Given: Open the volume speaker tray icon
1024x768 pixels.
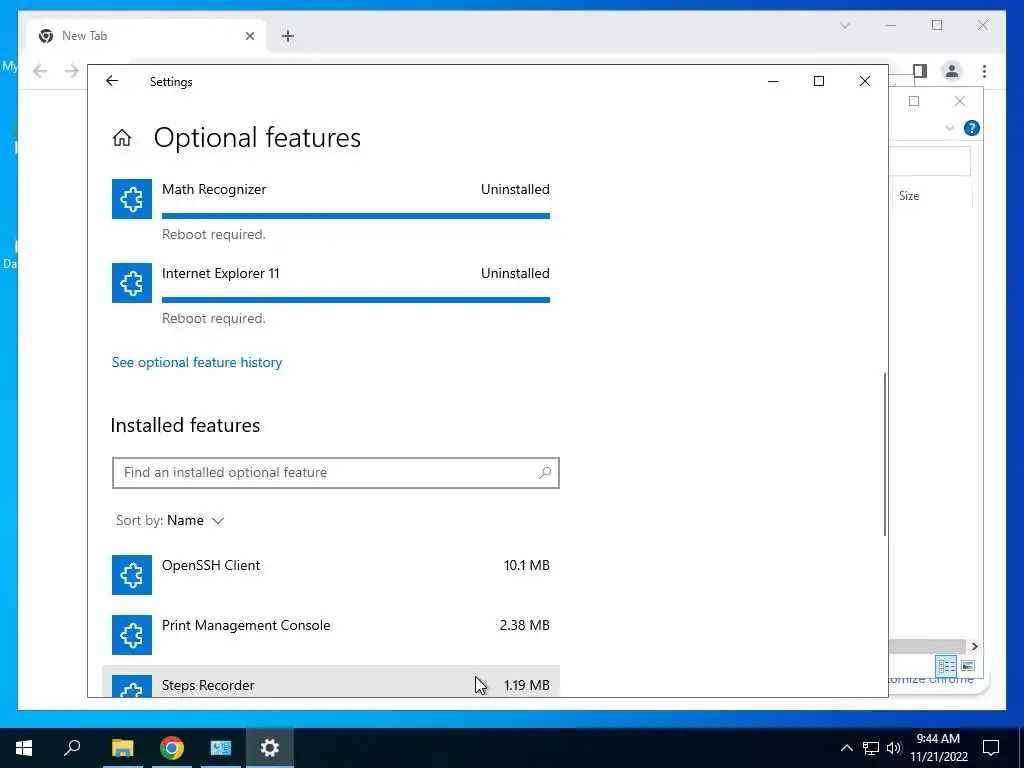Looking at the screenshot, I should click(x=894, y=748).
